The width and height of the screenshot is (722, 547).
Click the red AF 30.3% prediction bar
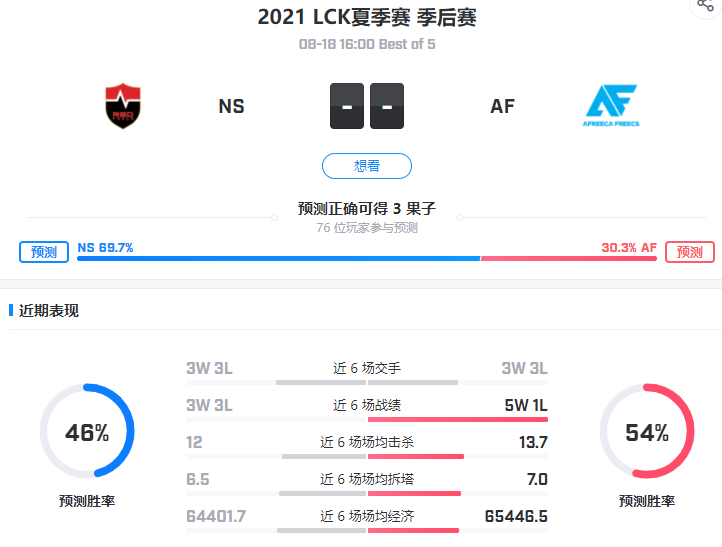(569, 258)
